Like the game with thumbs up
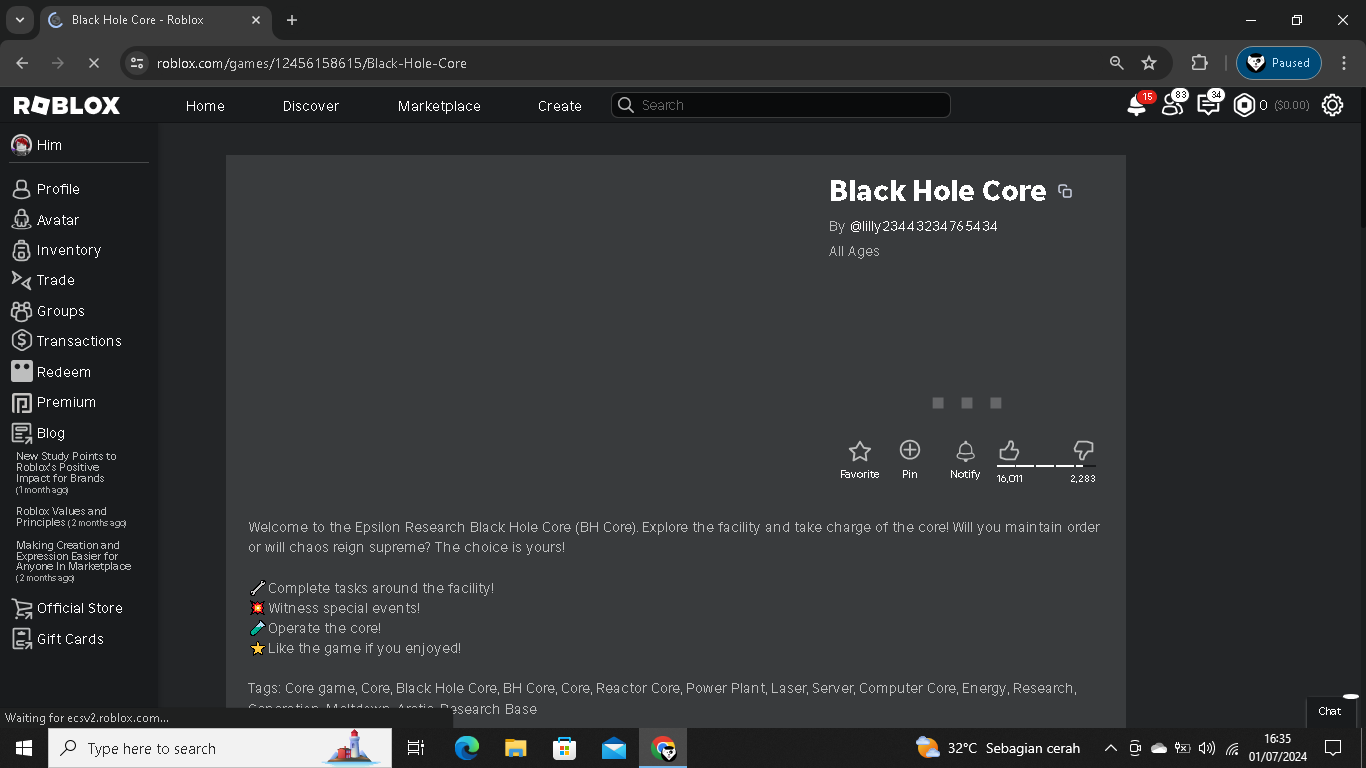 tap(1009, 451)
